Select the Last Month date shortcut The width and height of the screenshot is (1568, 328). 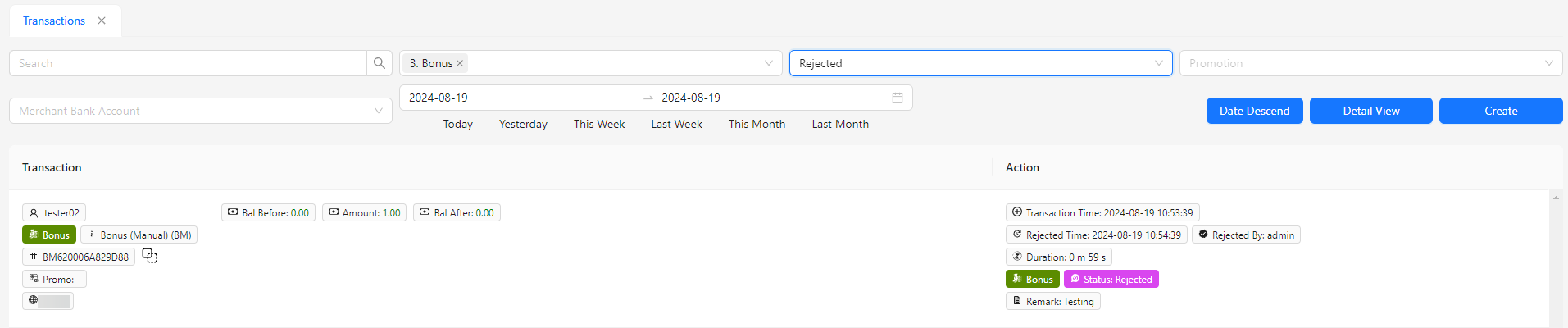point(840,124)
